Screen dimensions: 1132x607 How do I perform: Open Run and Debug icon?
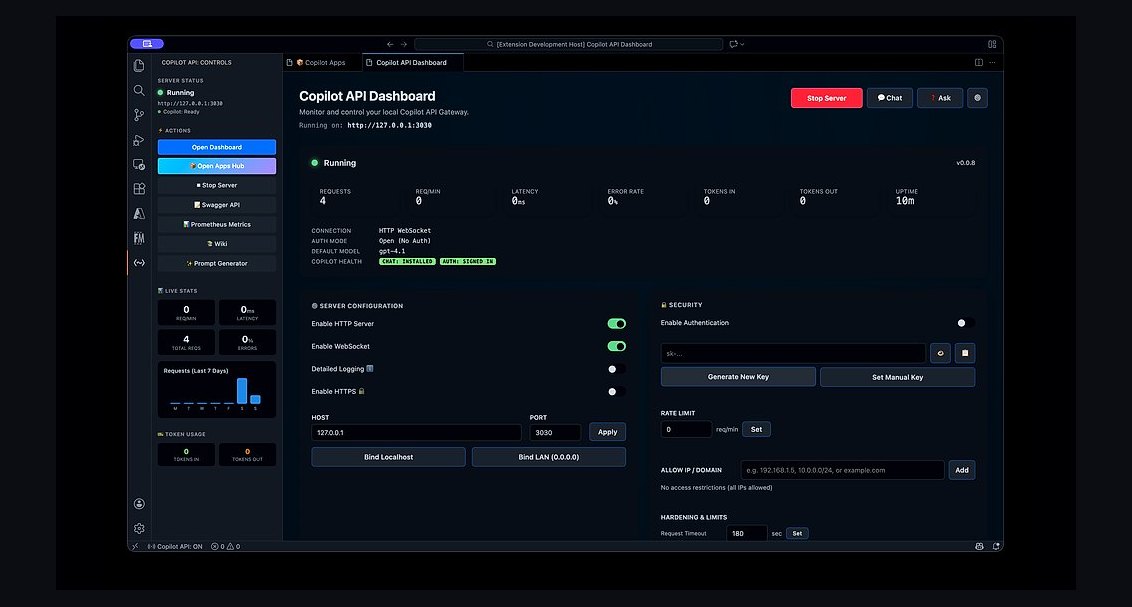click(139, 140)
